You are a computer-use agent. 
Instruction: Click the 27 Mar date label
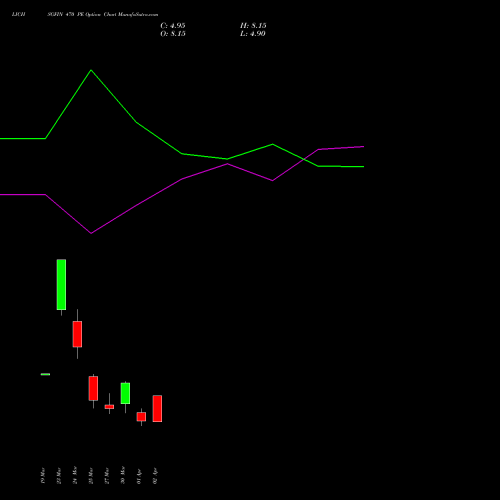coord(107,475)
